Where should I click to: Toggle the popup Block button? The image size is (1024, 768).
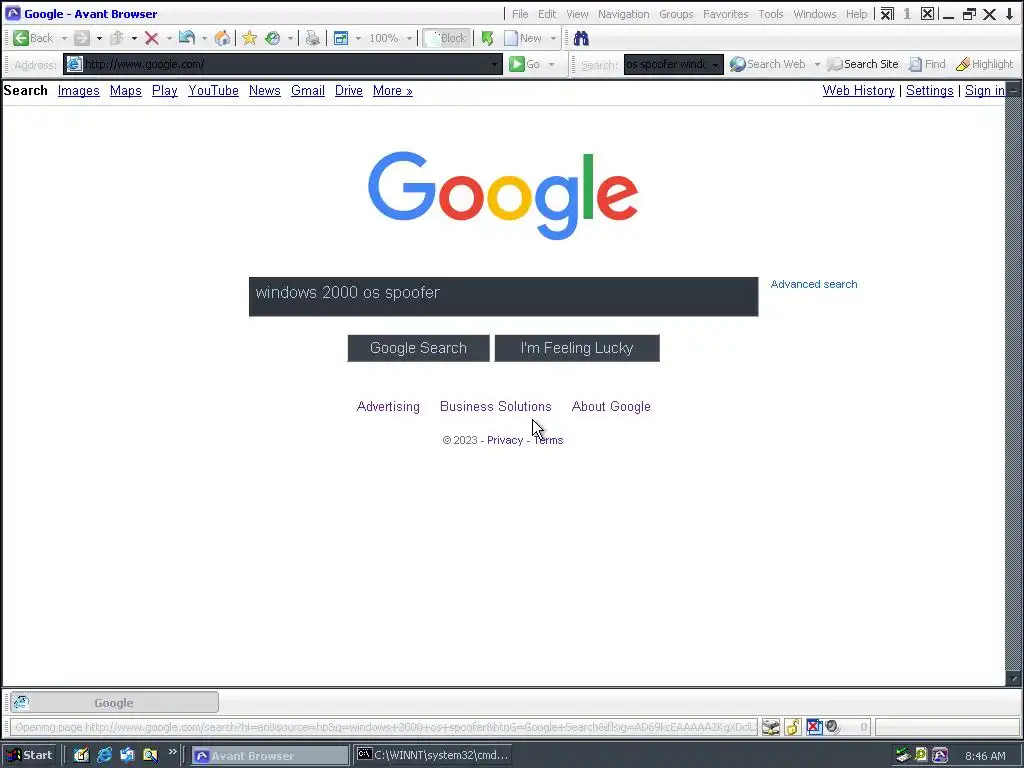[447, 39]
